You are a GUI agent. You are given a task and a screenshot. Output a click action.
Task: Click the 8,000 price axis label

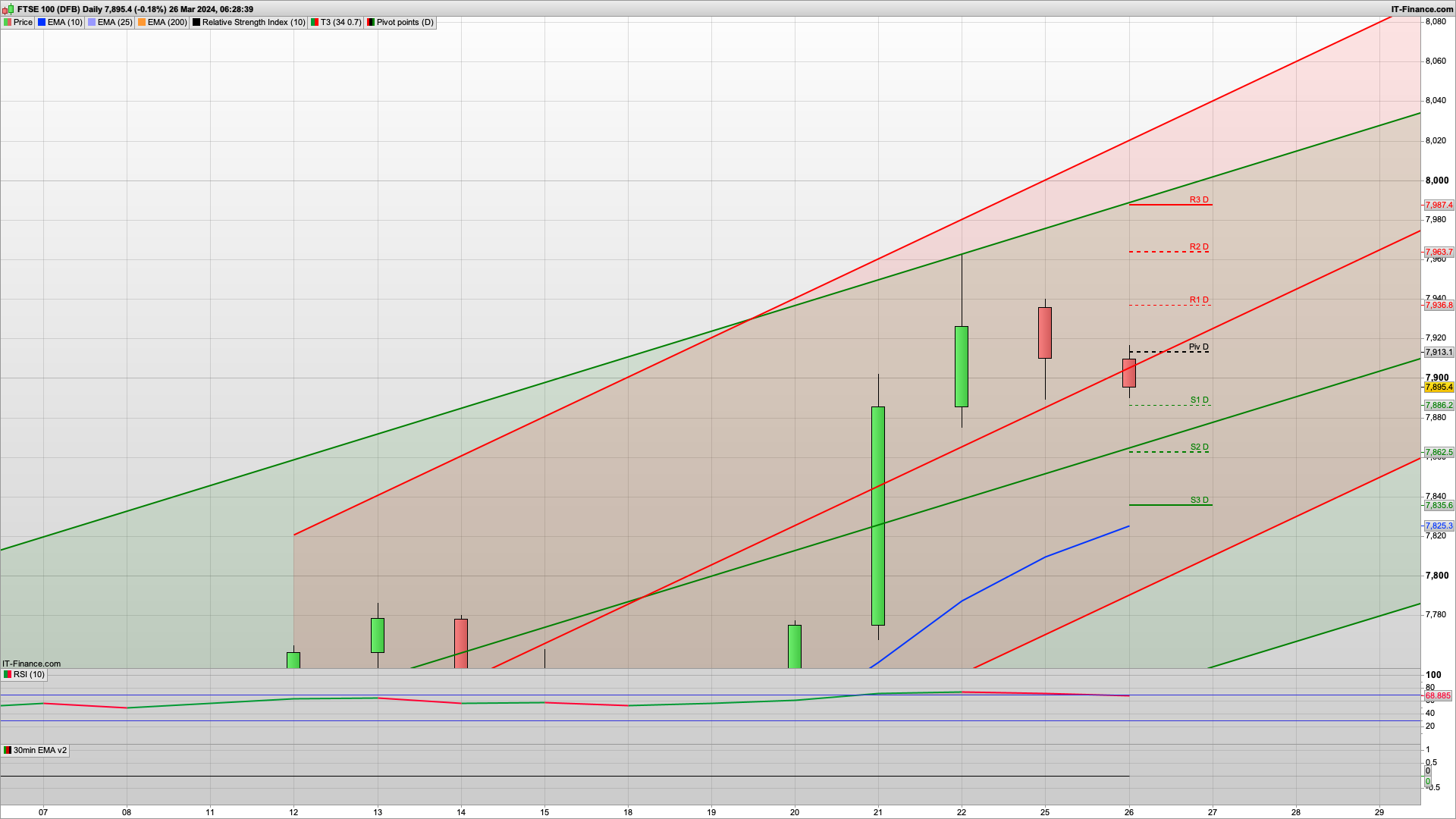[x=1437, y=180]
